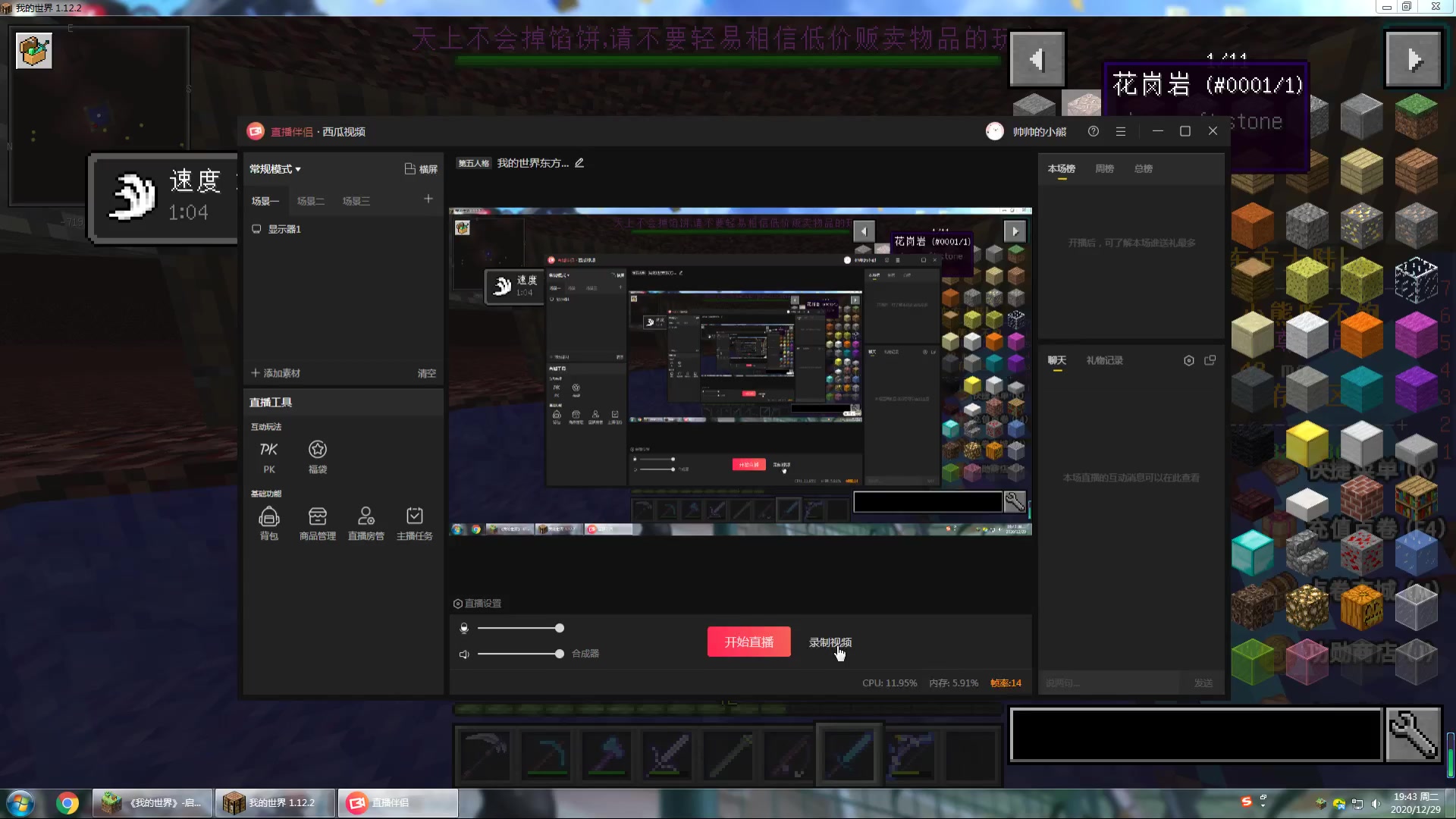1456x819 pixels.
Task: Click the stream preview thumbnail
Action: [740, 372]
